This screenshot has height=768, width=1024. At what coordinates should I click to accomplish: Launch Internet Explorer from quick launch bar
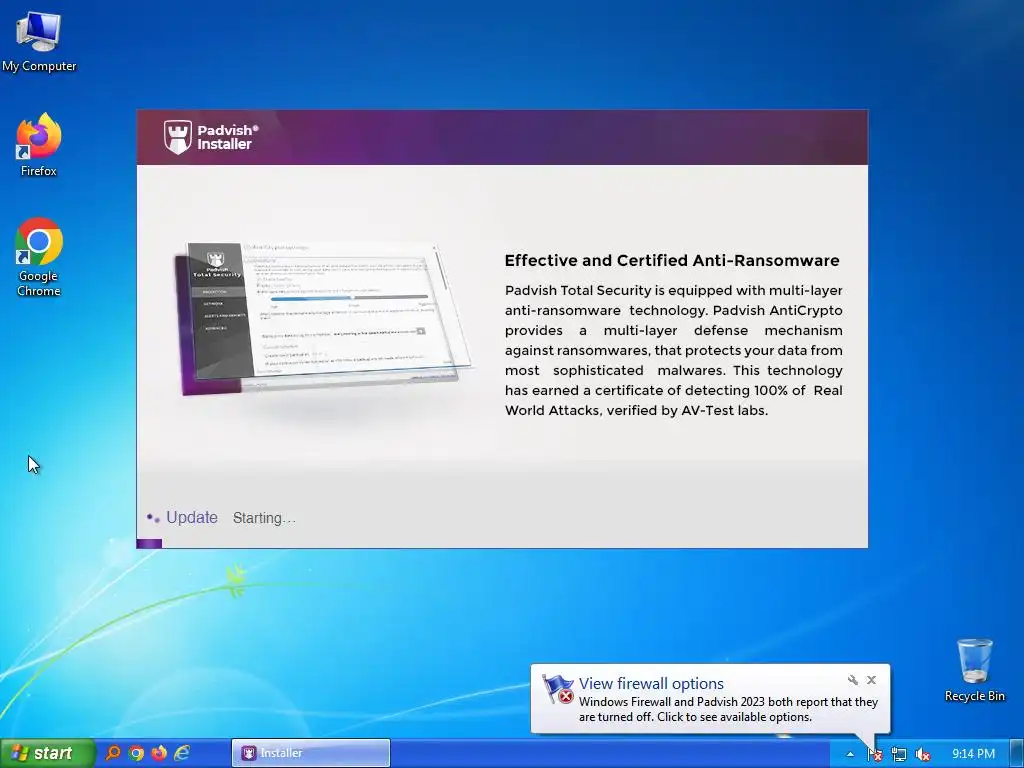click(x=182, y=753)
